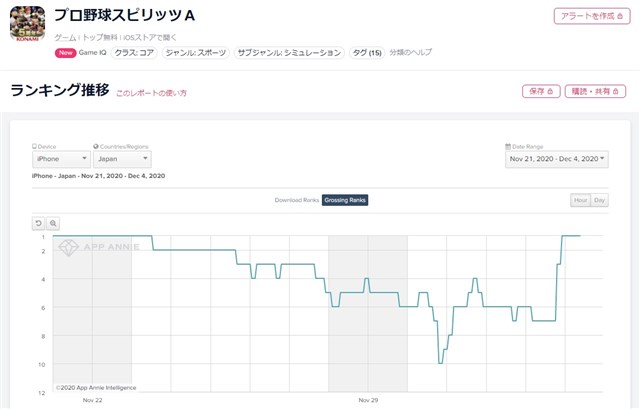Image resolution: width=640 pixels, height=409 pixels.
Task: Open the Japan country dropdown
Action: pyautogui.click(x=122, y=159)
